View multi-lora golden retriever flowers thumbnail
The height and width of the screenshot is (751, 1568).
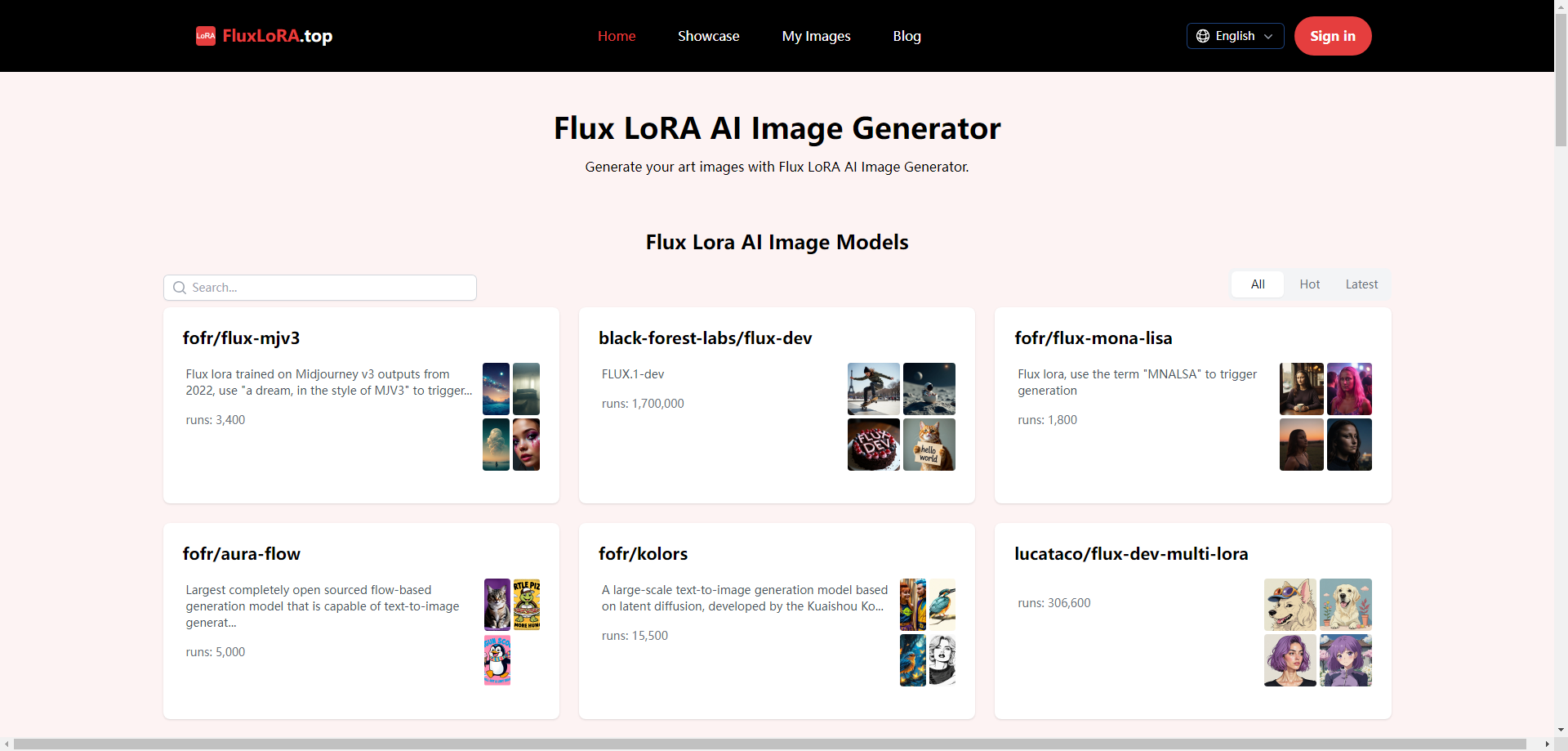click(1346, 605)
